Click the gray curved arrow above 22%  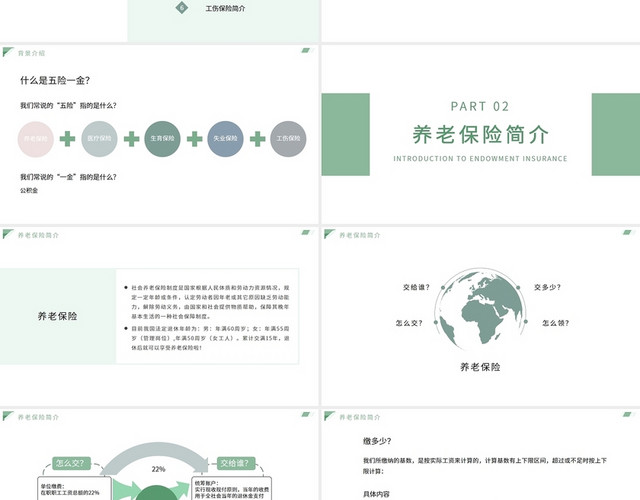coord(155,457)
